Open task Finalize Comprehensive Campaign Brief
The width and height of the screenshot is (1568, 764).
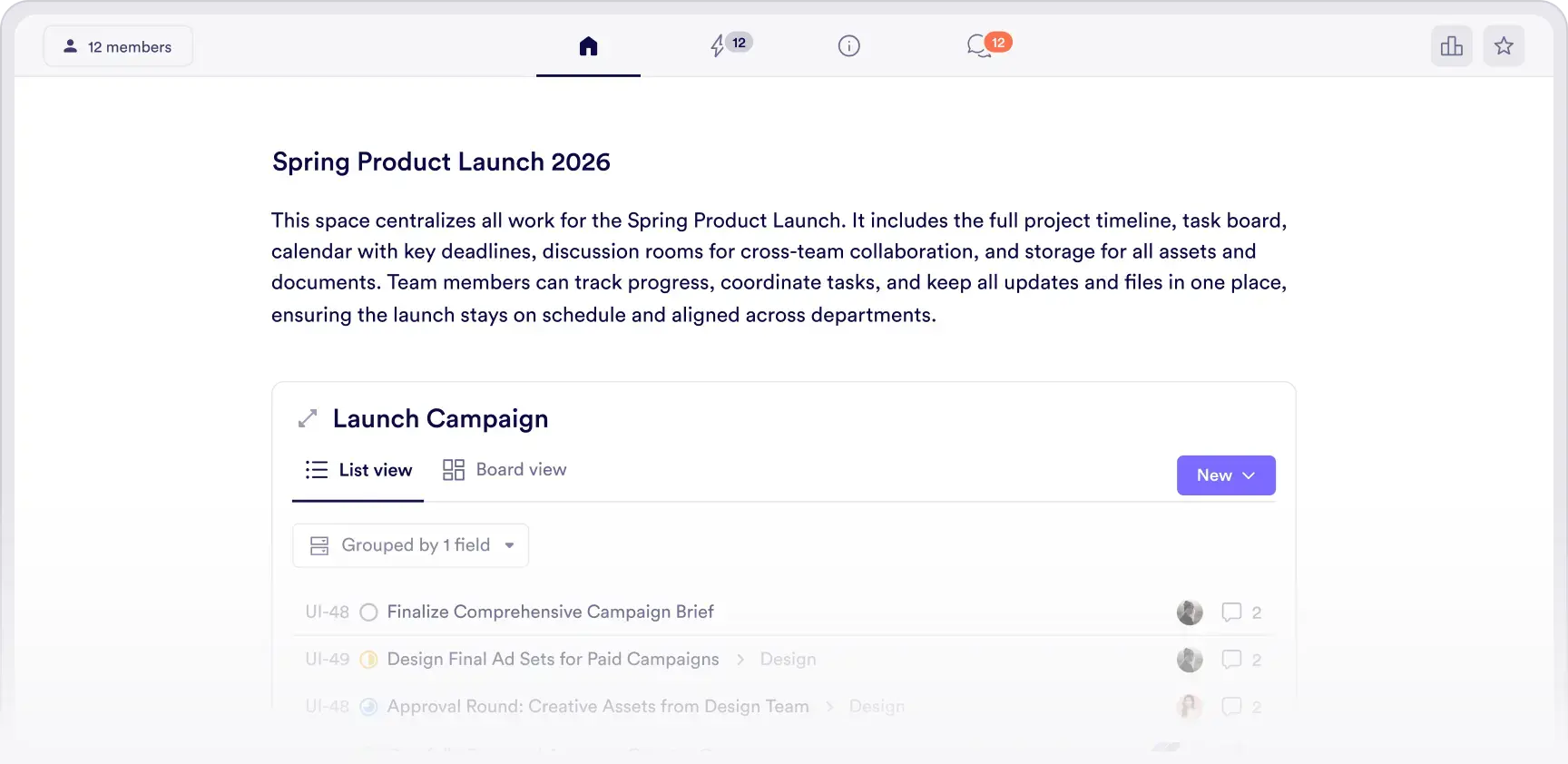pos(550,612)
